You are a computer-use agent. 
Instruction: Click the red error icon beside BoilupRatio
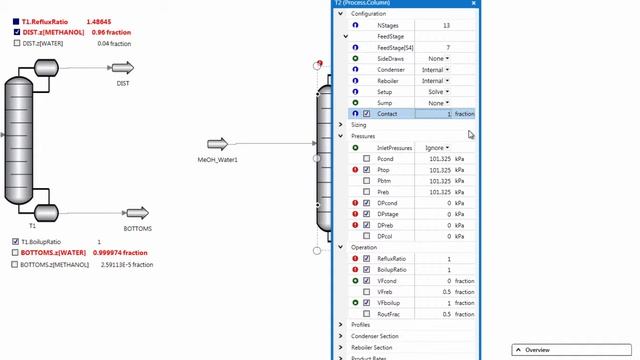355,269
